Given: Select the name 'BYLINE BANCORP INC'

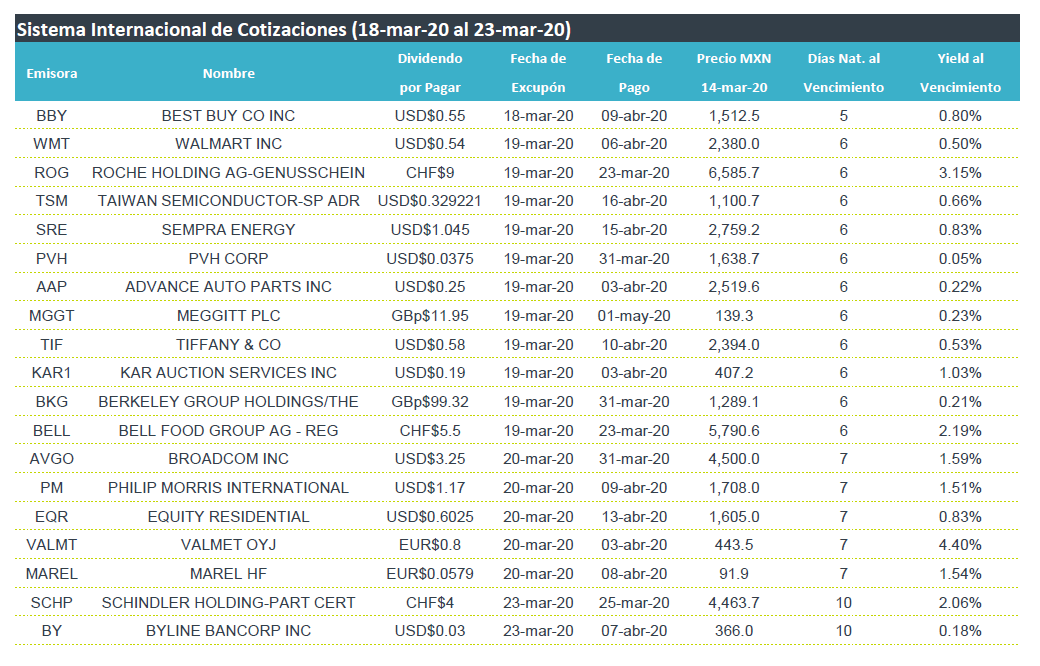Looking at the screenshot, I should point(228,631).
